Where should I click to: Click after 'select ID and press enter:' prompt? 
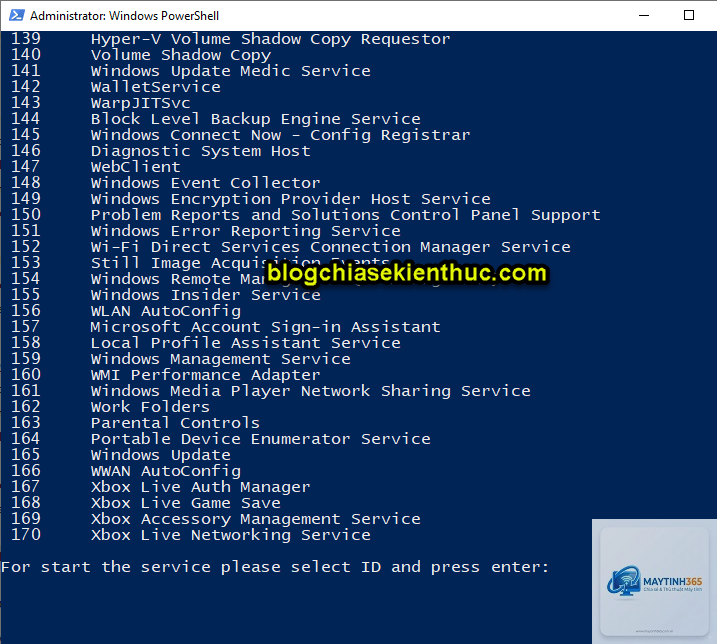click(x=556, y=568)
